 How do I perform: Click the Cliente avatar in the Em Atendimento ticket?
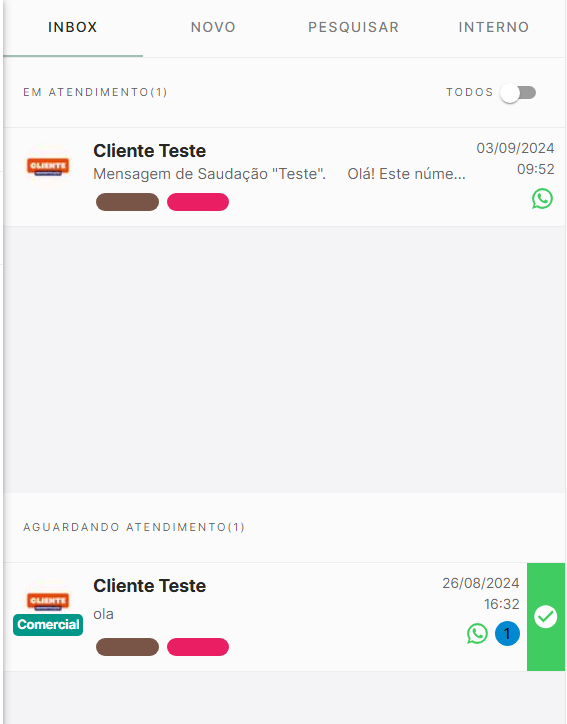(48, 166)
